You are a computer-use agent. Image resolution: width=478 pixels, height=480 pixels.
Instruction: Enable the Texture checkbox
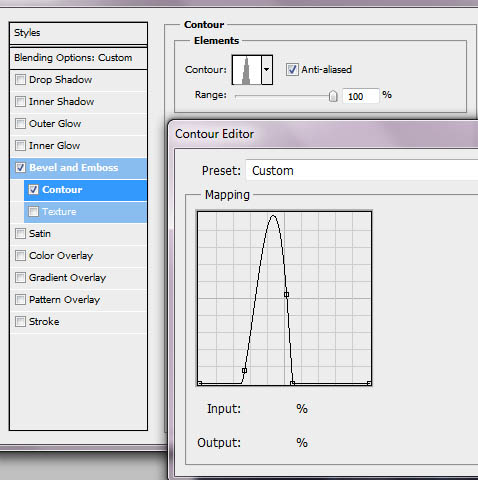click(33, 212)
